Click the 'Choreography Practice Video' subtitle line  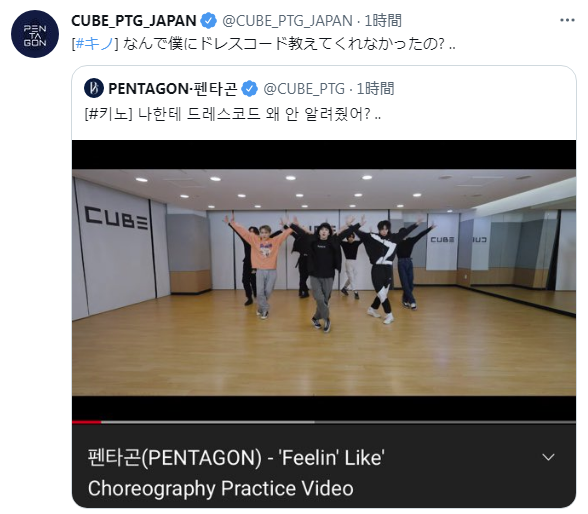pos(220,488)
